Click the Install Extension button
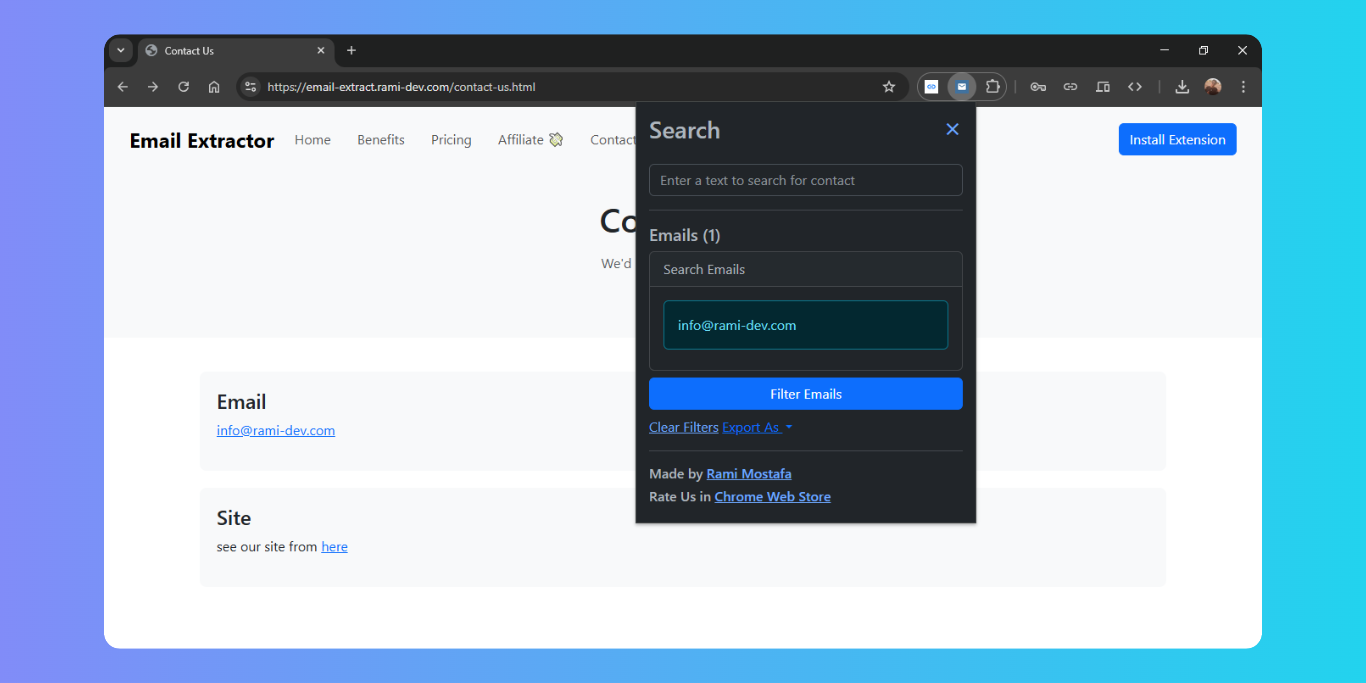Image resolution: width=1366 pixels, height=683 pixels. (x=1177, y=140)
